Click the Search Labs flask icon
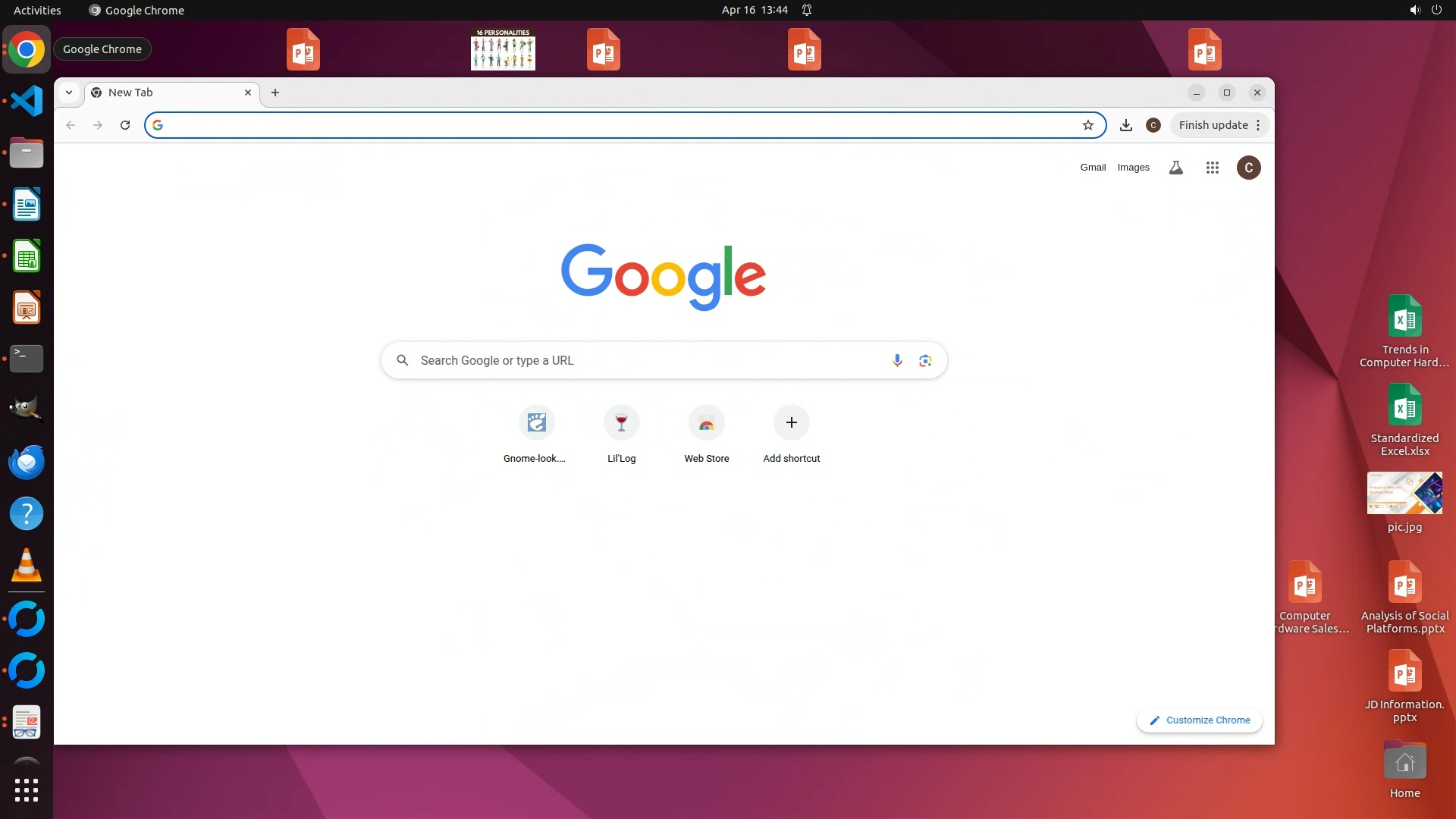This screenshot has height=819, width=1456. point(1176,168)
